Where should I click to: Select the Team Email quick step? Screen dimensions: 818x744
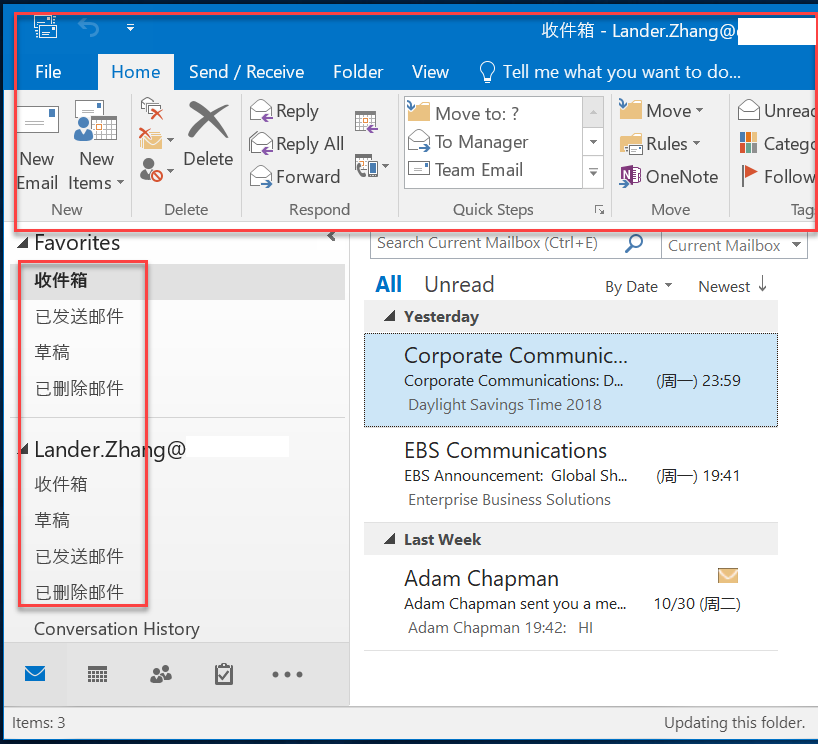493,170
